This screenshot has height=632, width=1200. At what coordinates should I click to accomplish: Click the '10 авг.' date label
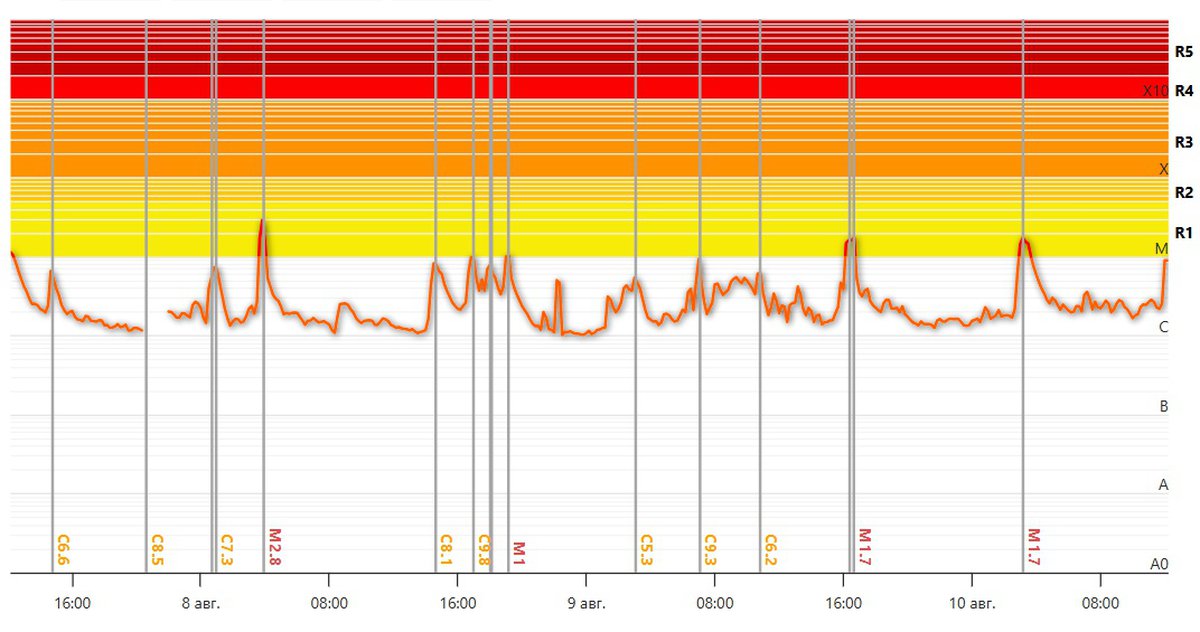(x=971, y=603)
